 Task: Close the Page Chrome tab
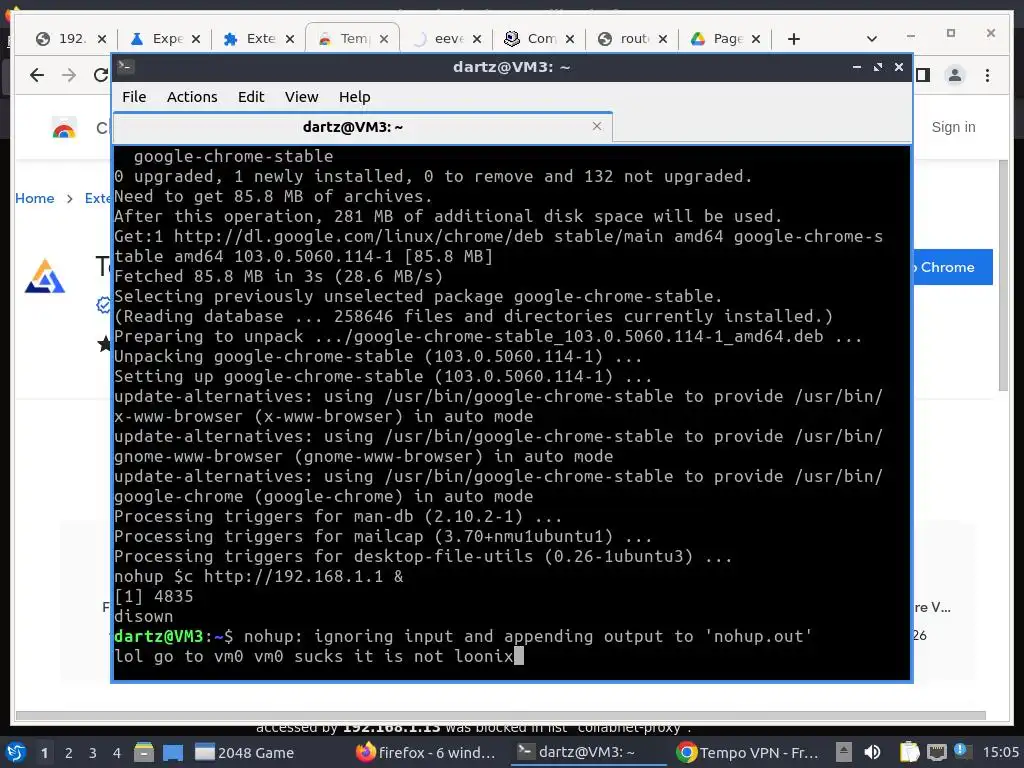tap(756, 39)
